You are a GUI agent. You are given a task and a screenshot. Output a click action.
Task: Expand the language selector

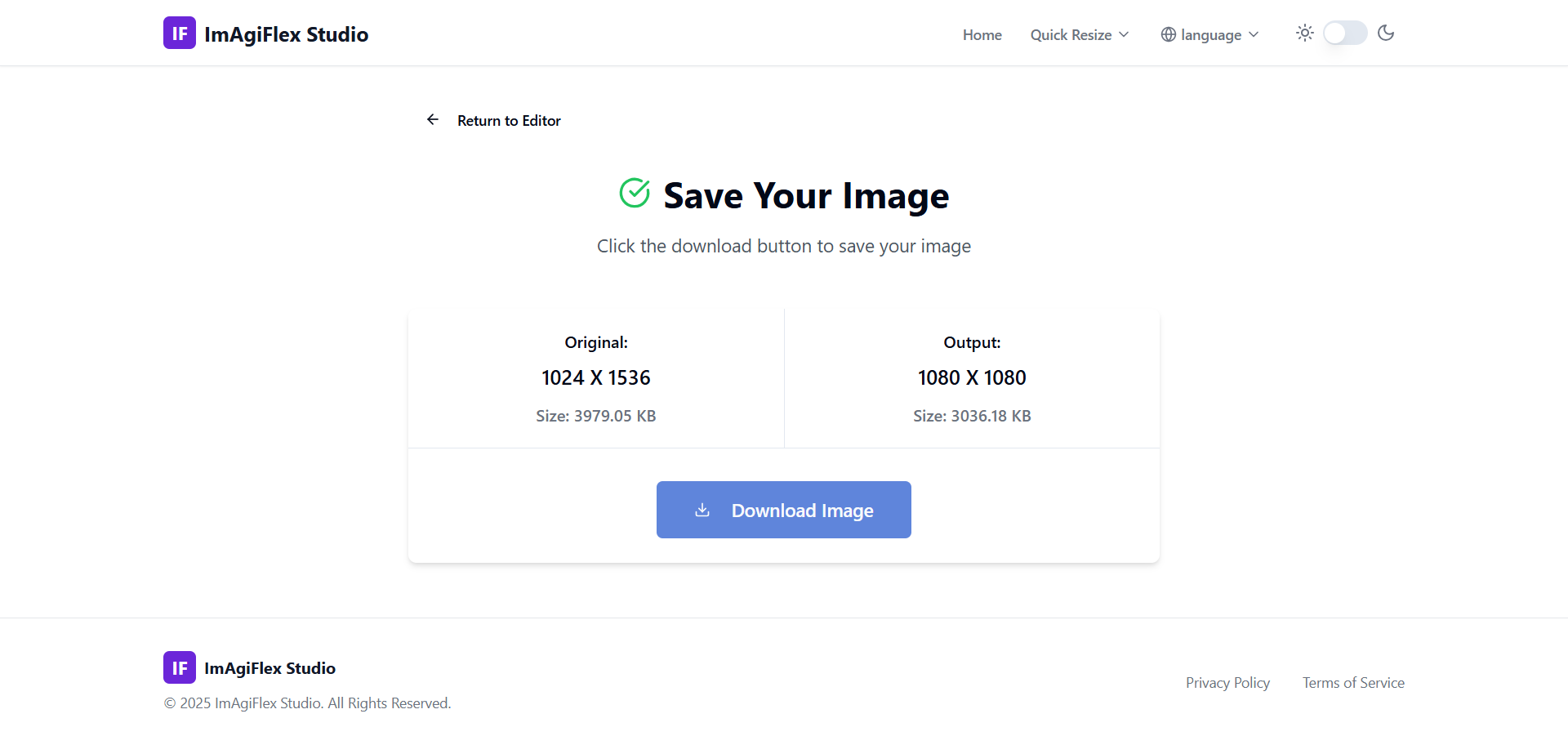click(x=1209, y=34)
